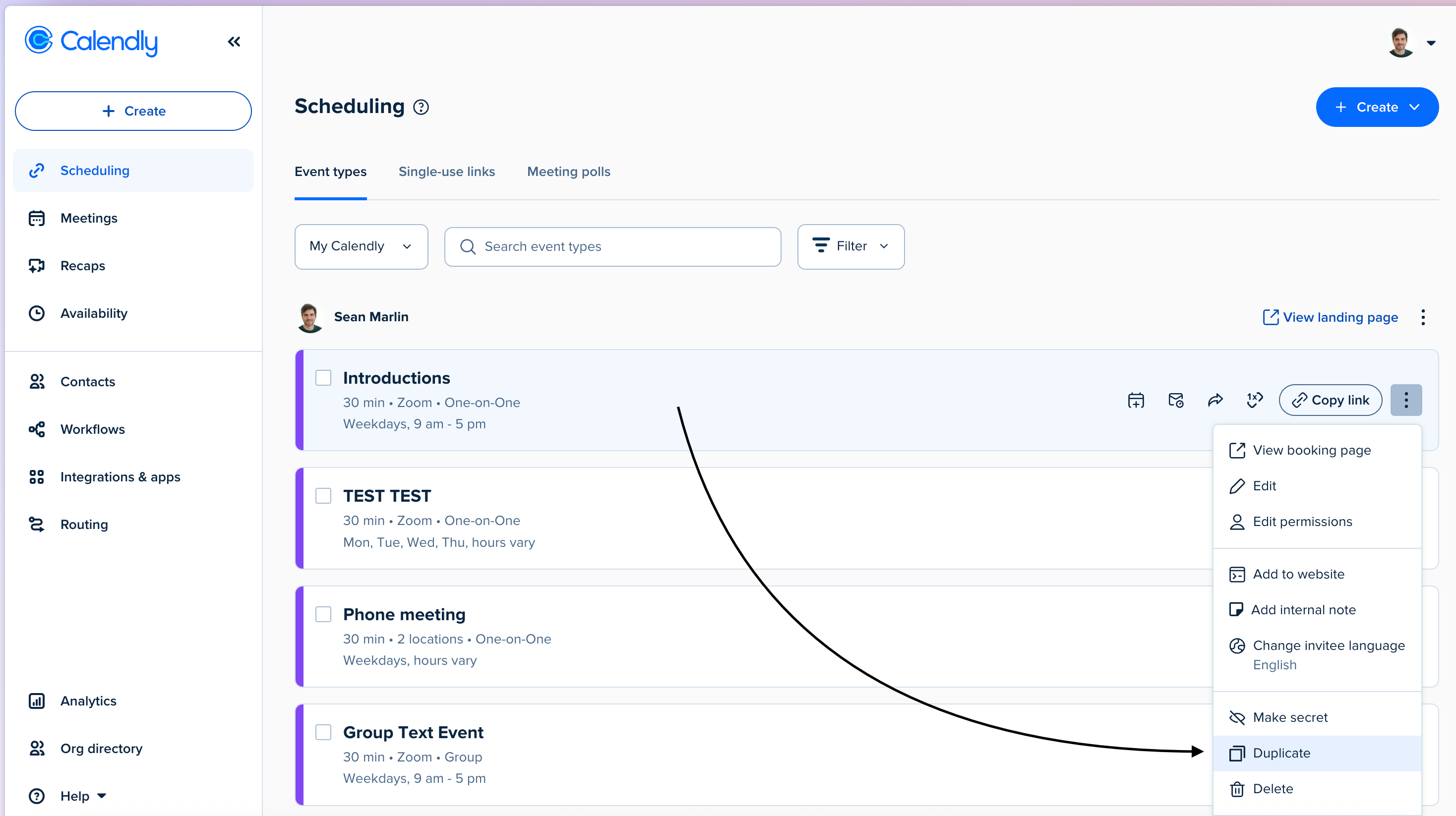The width and height of the screenshot is (1456, 816).
Task: Open View landing page link
Action: 1331,317
